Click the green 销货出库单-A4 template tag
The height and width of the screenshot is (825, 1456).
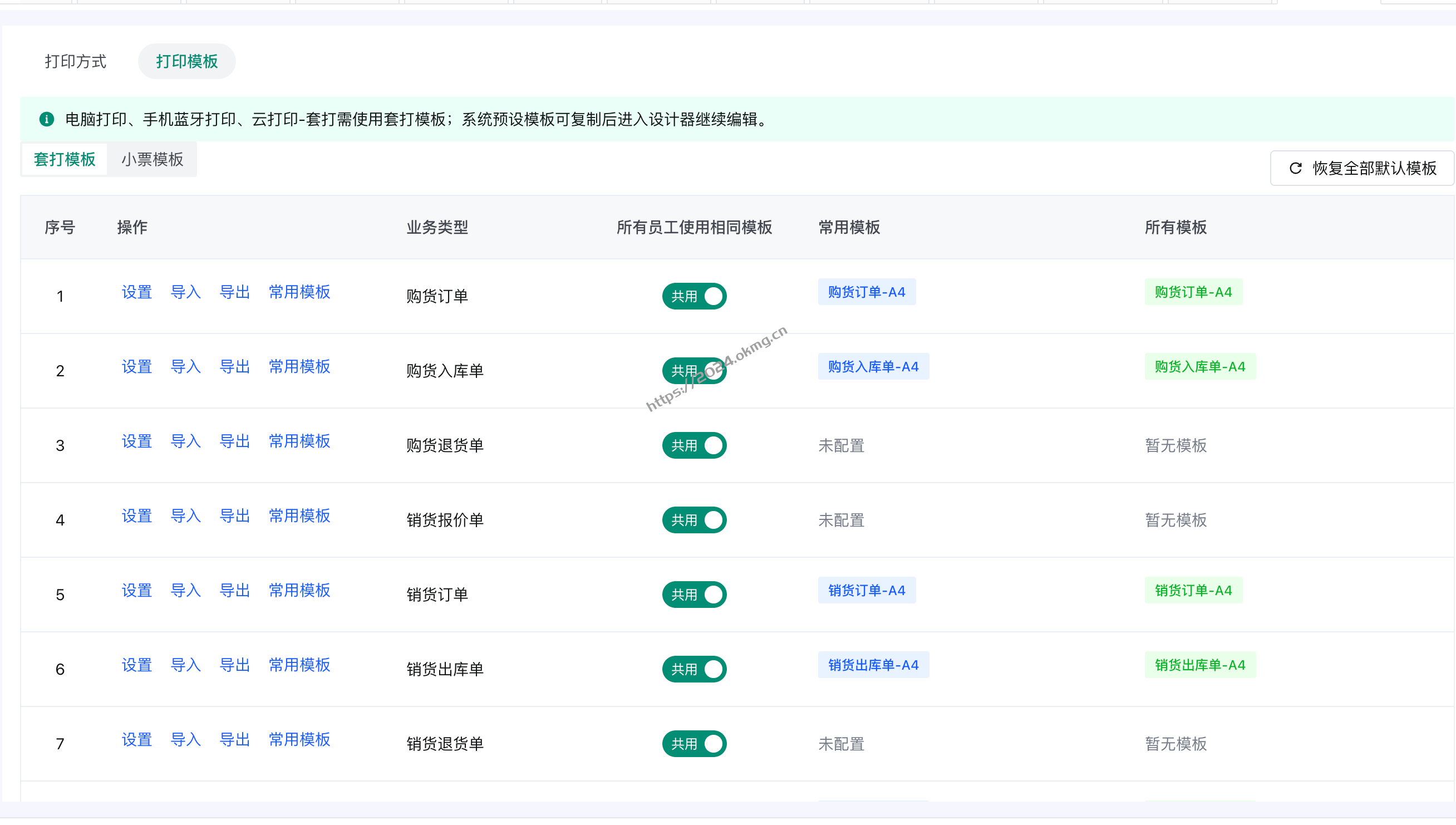tap(1200, 665)
